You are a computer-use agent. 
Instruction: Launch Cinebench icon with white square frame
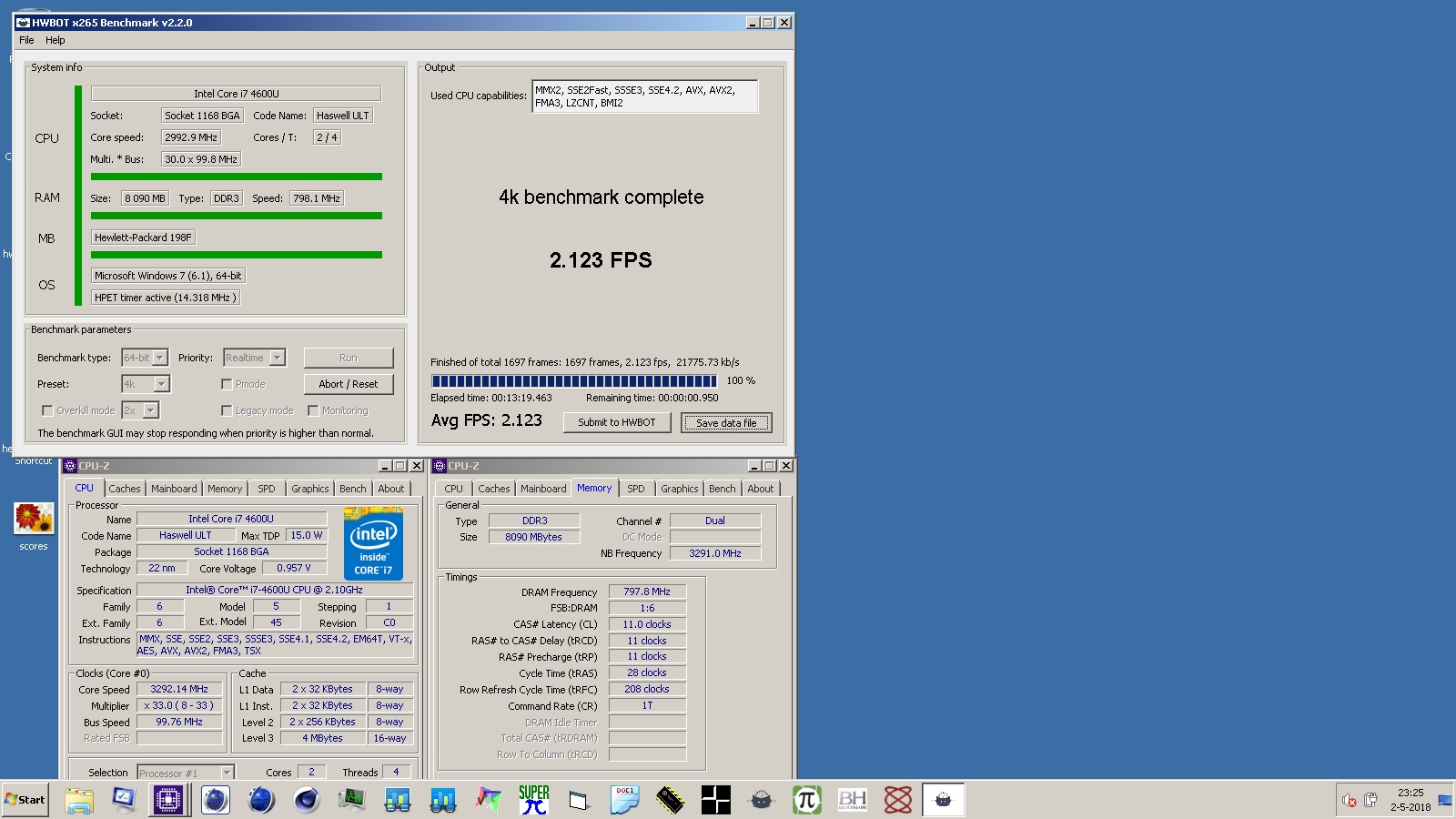pos(216,800)
